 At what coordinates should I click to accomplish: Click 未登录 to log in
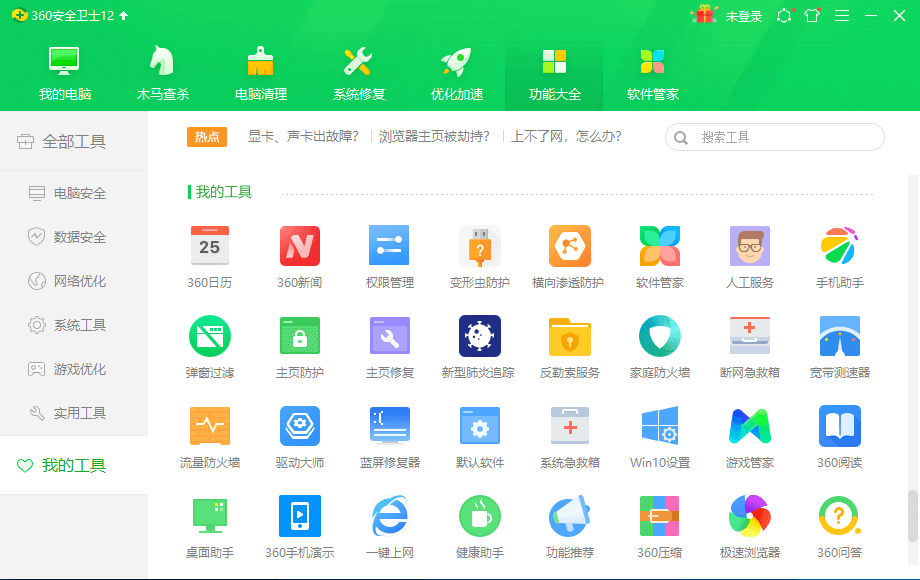point(743,16)
